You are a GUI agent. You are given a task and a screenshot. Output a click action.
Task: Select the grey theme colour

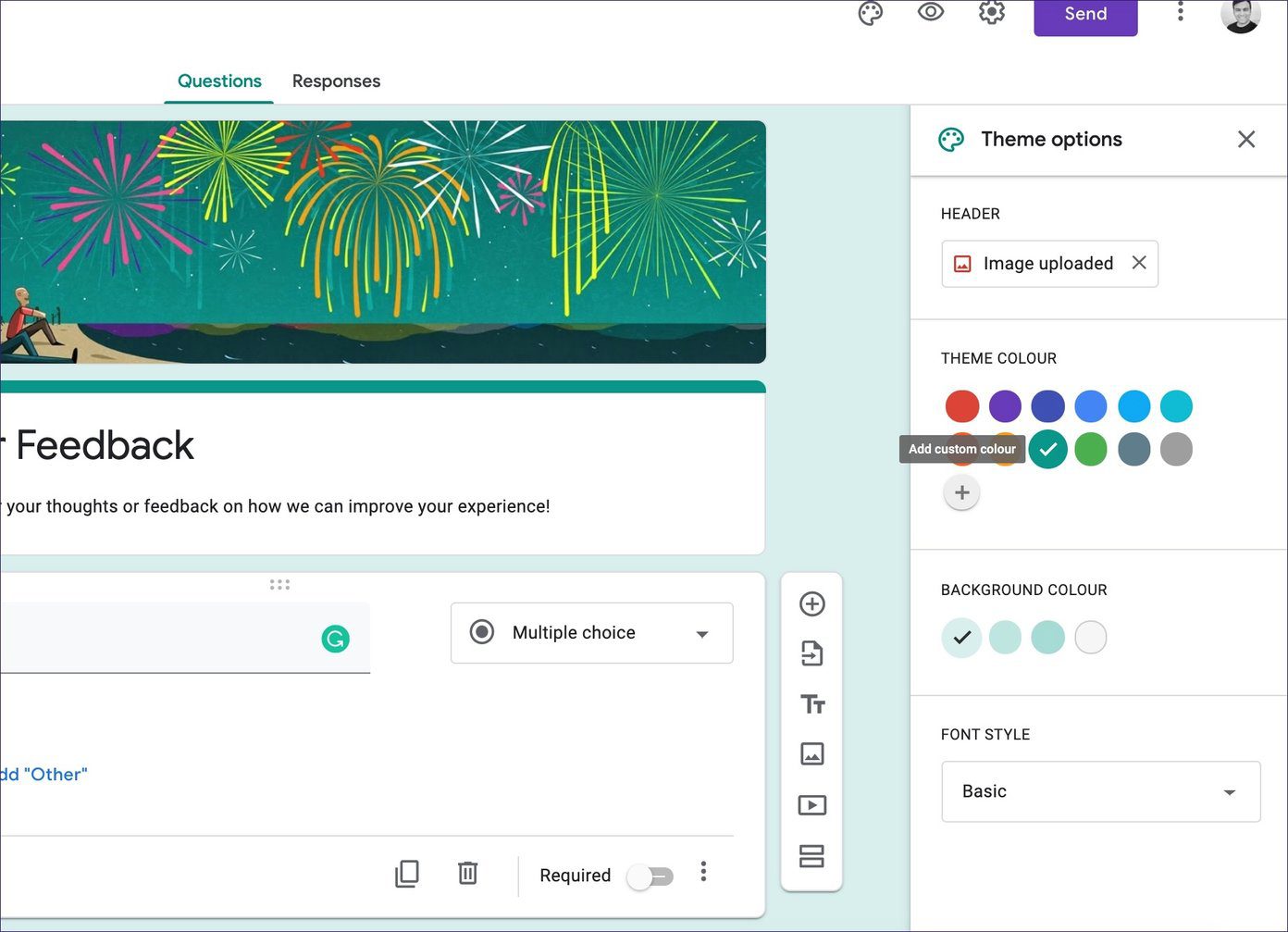click(1176, 449)
